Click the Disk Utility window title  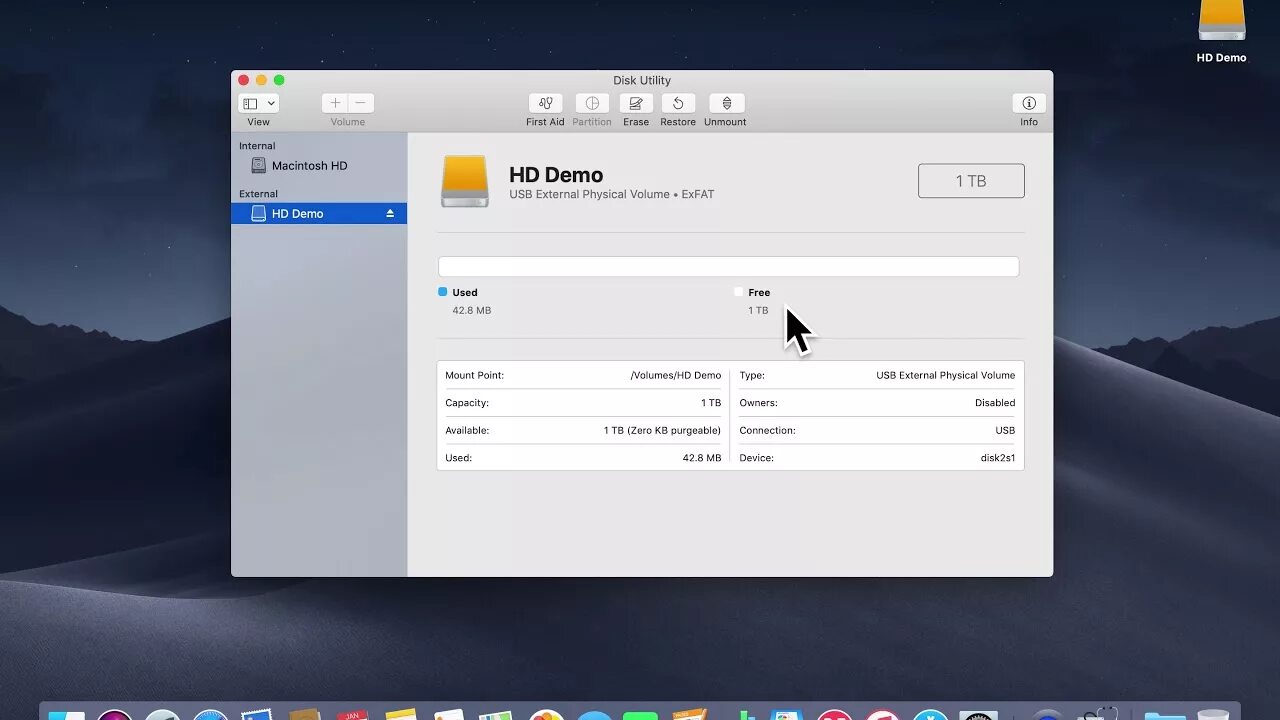tap(642, 80)
